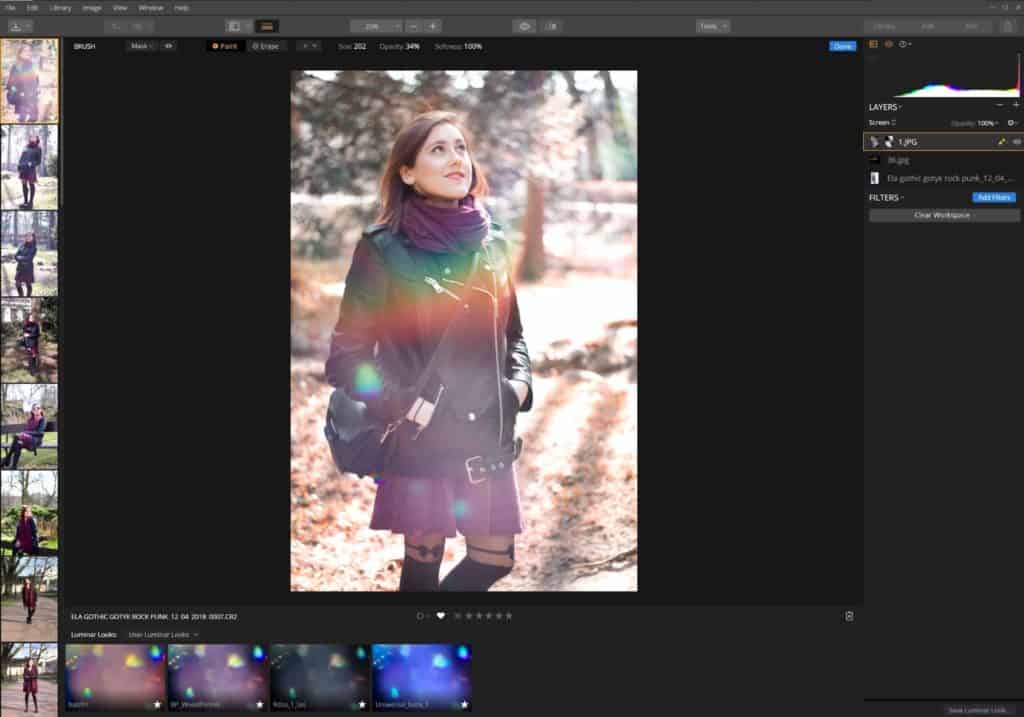Screen dimensions: 1024x717
Task: Click the Done button
Action: (x=842, y=46)
